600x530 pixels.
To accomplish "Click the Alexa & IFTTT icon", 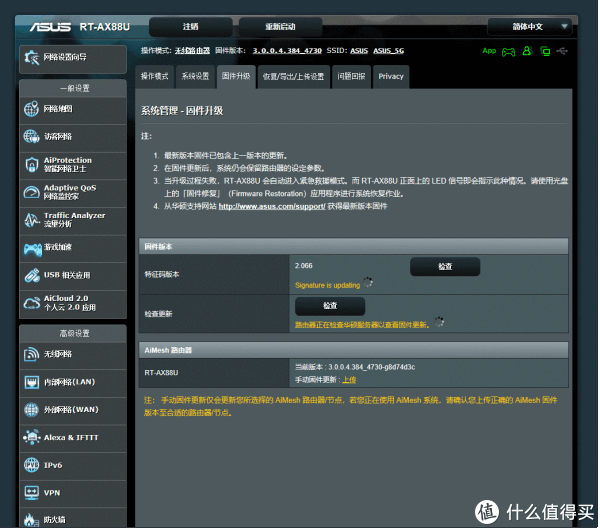I will 31,438.
